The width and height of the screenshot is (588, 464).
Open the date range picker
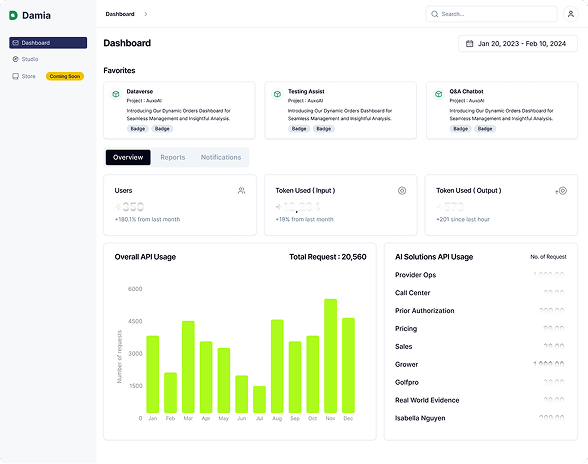click(518, 44)
